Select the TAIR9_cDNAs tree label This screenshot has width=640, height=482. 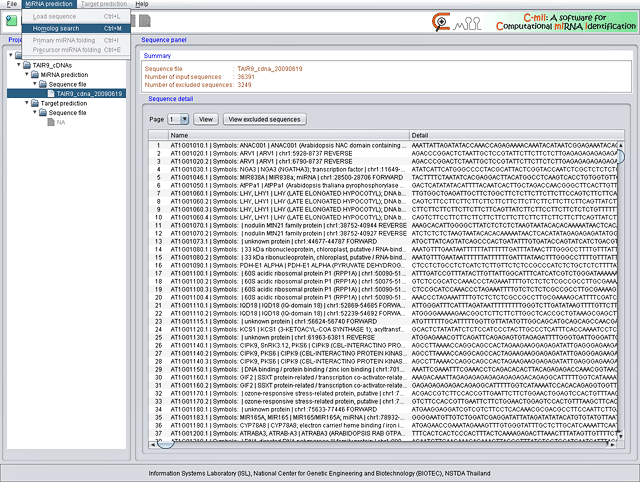(52, 65)
